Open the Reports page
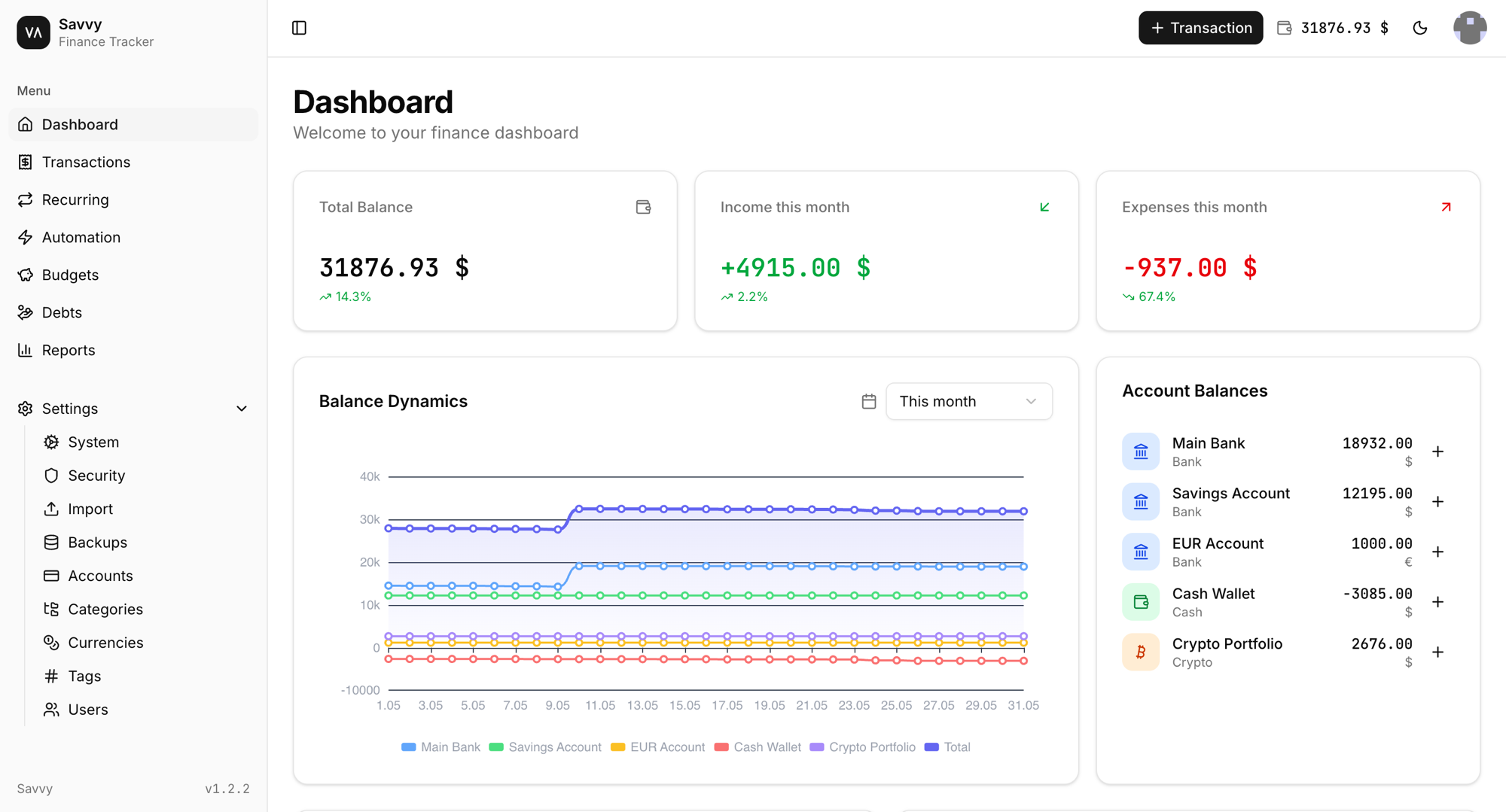Screen dimensions: 1506x812 [133, 350]
